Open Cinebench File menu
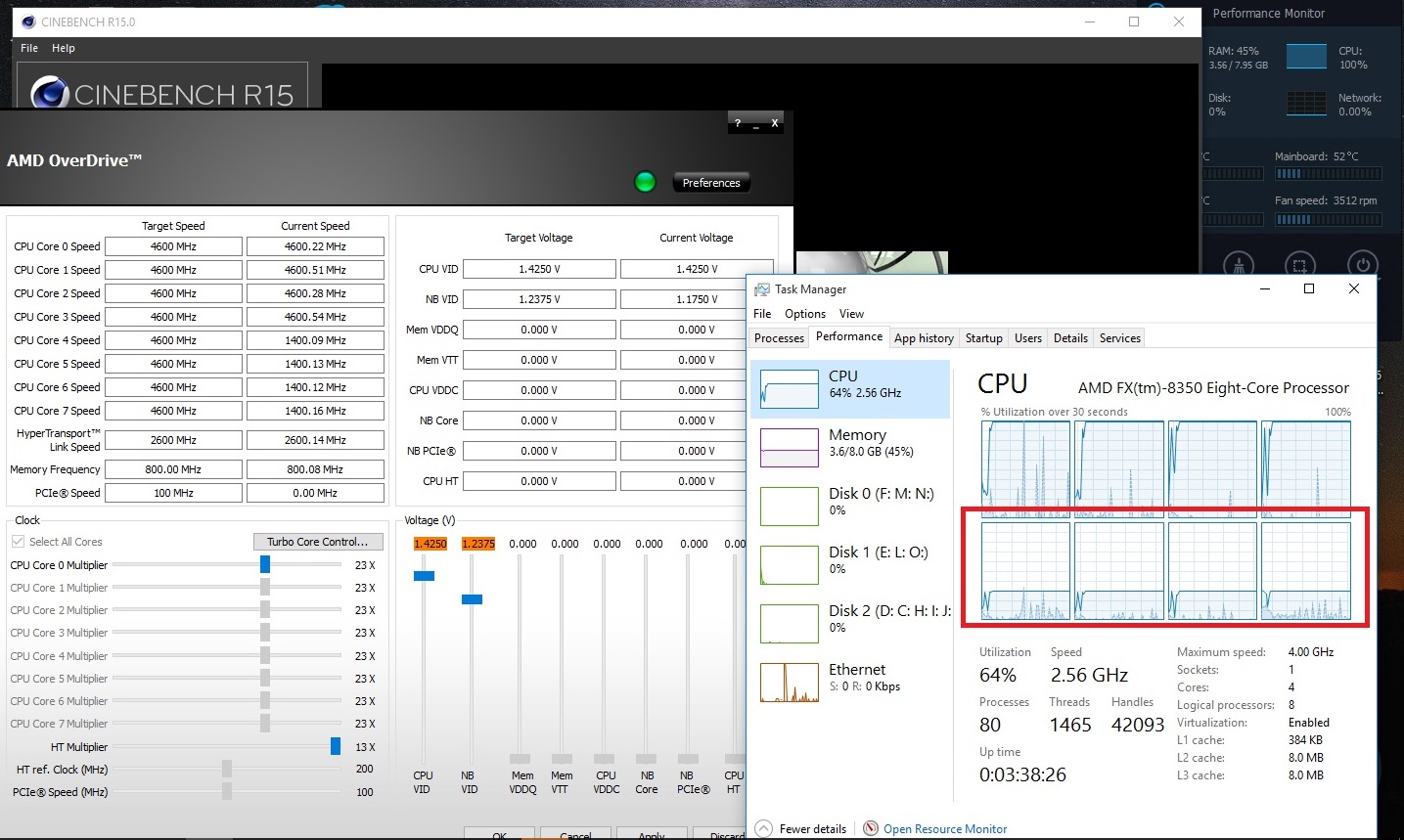 [x=29, y=48]
